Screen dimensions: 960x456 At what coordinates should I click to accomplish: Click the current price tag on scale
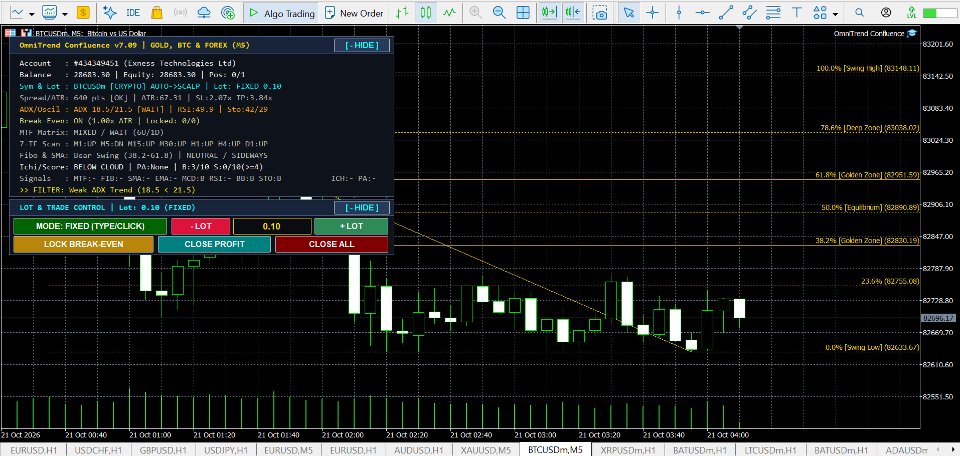(x=938, y=318)
